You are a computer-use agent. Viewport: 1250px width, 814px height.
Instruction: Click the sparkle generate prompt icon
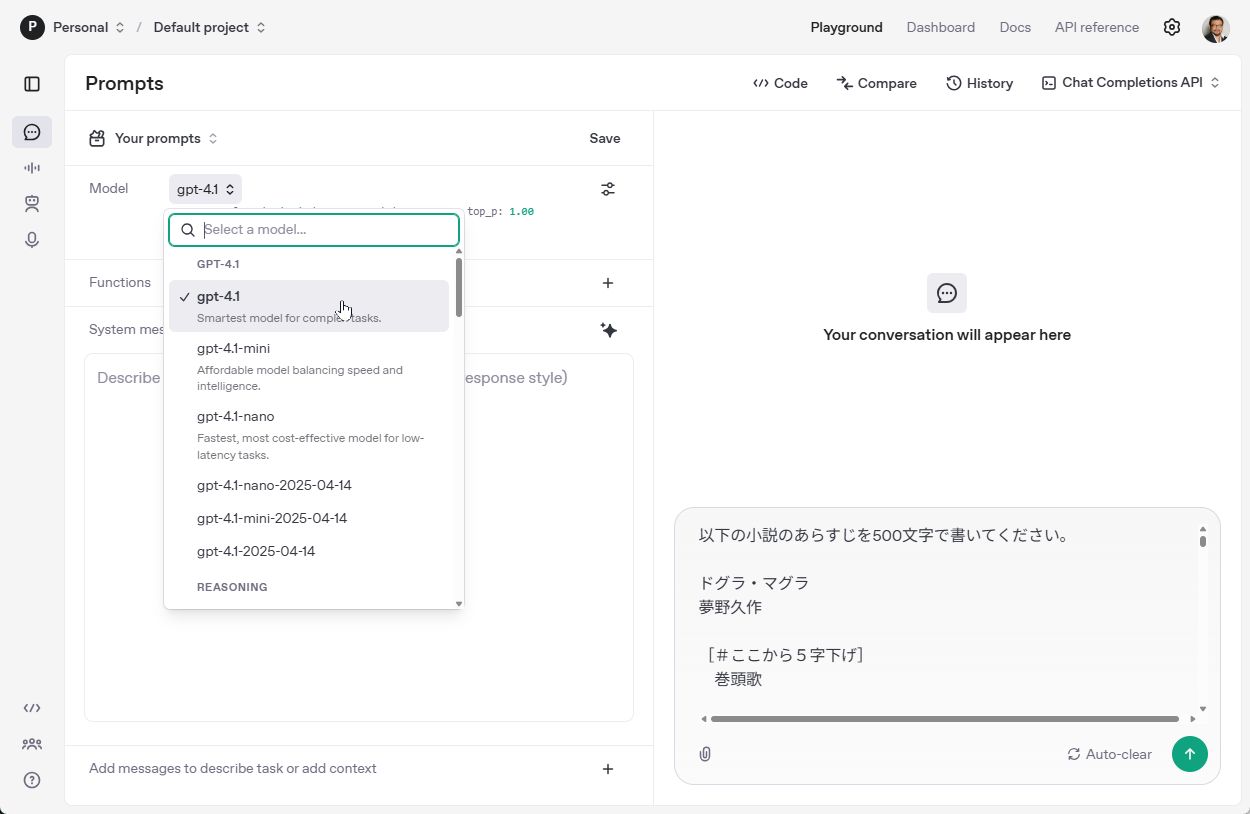point(608,330)
